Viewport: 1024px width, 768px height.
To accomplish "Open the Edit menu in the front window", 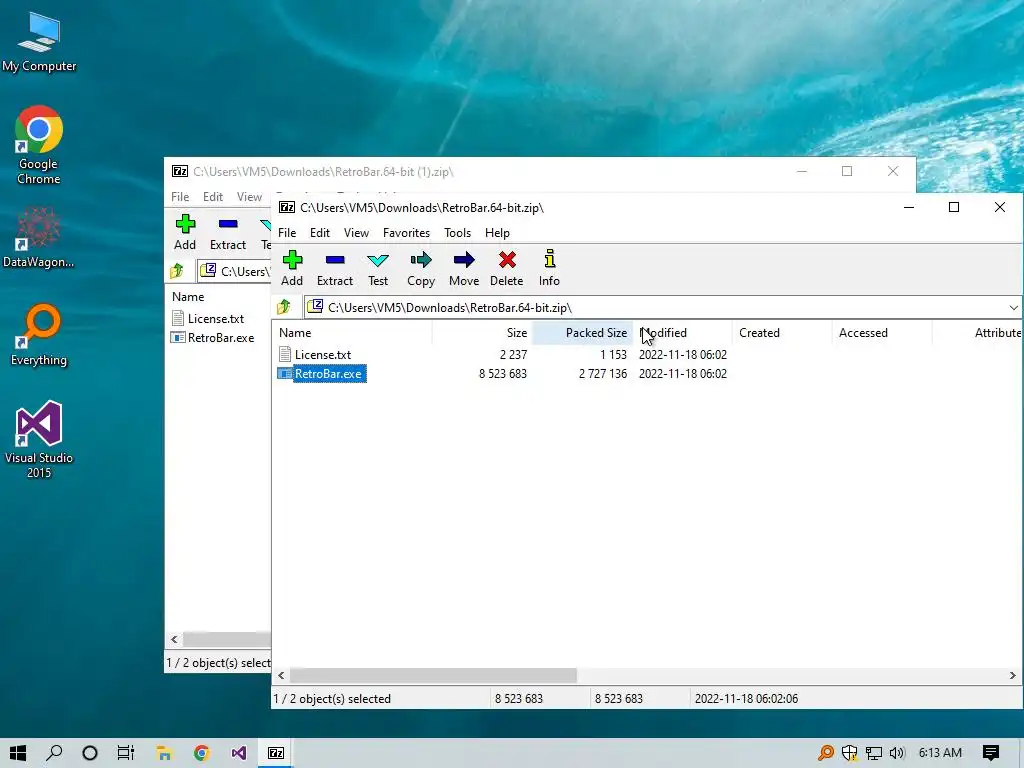I will (x=319, y=232).
